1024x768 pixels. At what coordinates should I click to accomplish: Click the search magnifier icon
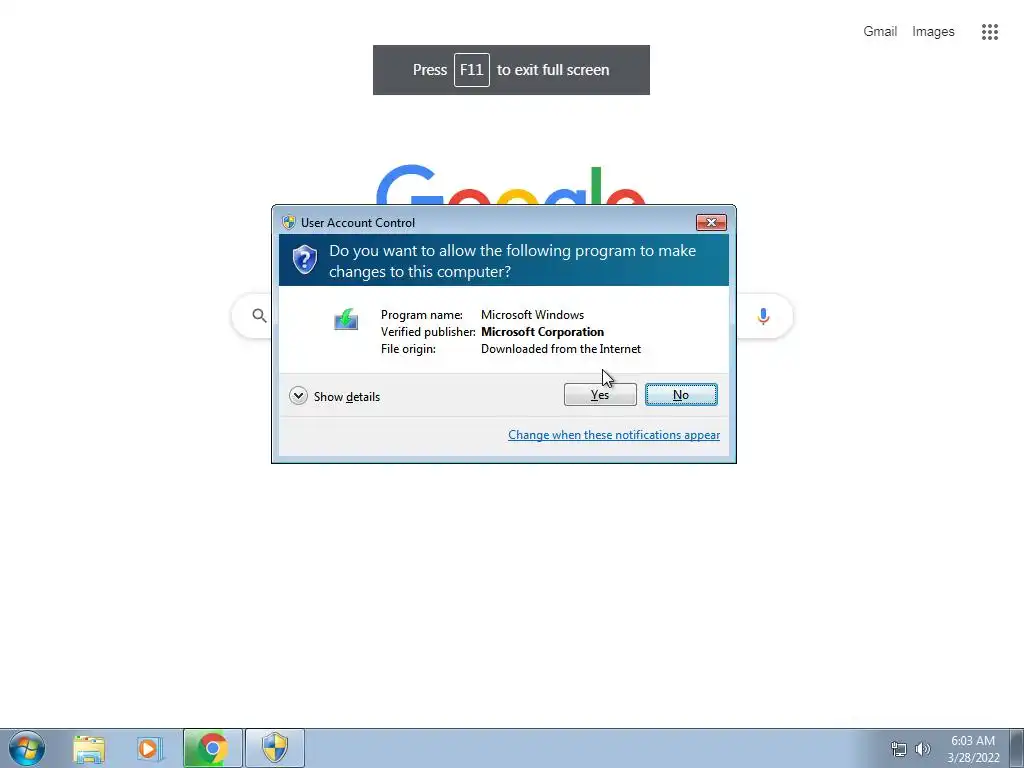(x=259, y=316)
